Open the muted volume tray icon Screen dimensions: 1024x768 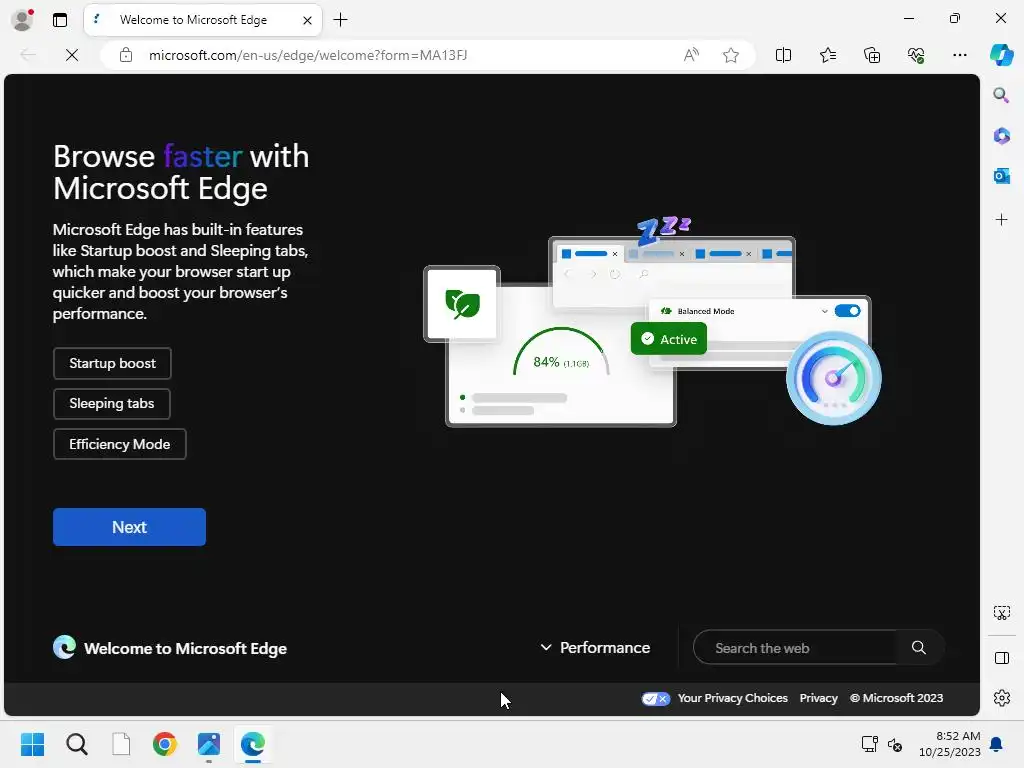pyautogui.click(x=895, y=744)
